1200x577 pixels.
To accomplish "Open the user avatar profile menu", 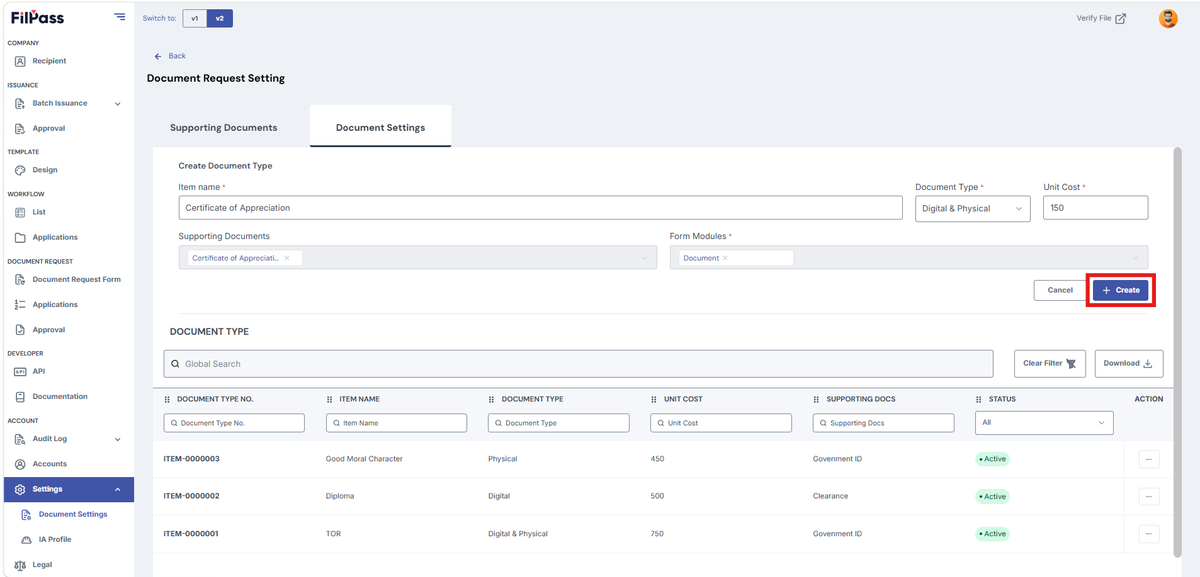I will pos(1168,18).
